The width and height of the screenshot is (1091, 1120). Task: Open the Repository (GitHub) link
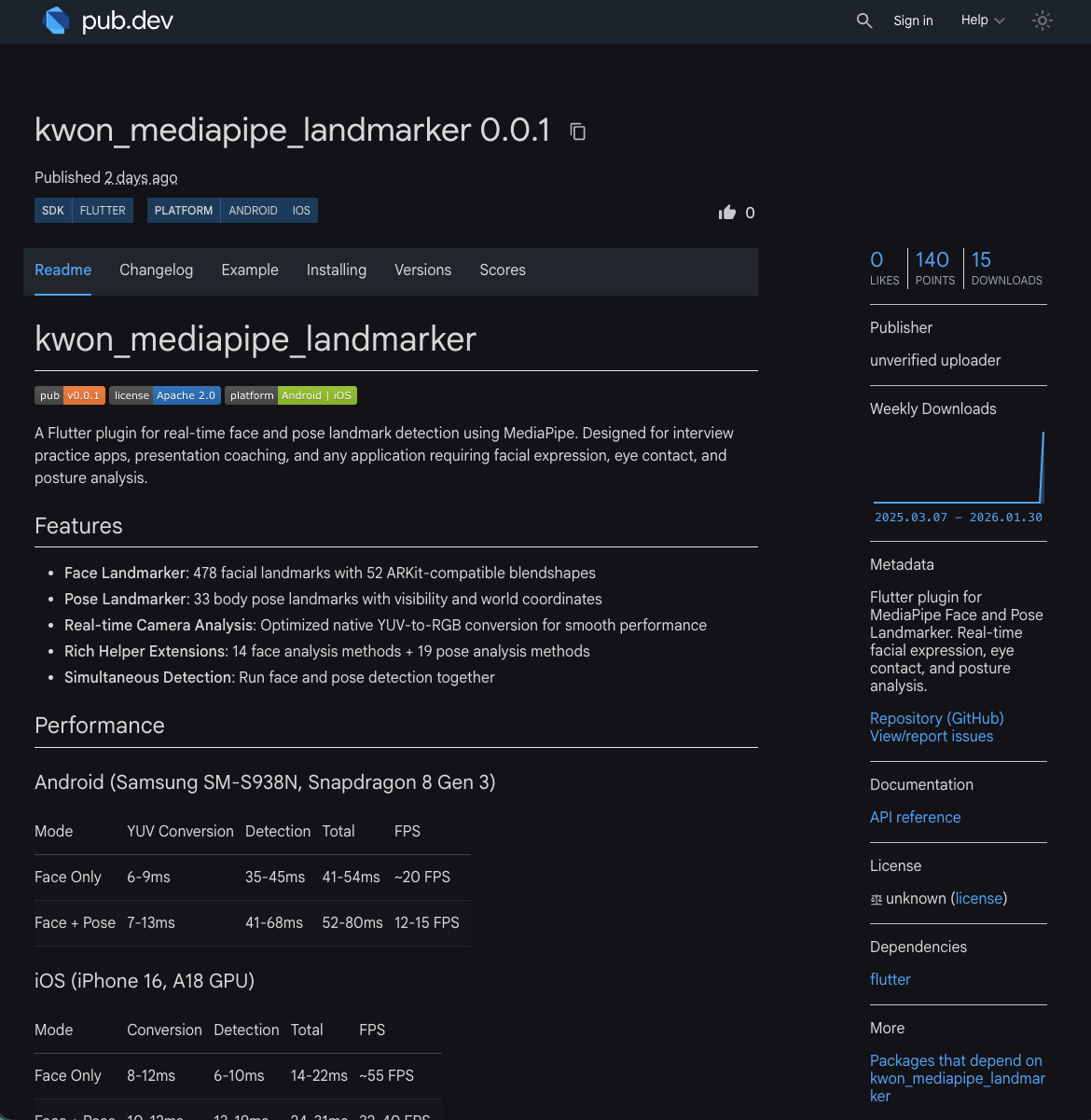[937, 718]
